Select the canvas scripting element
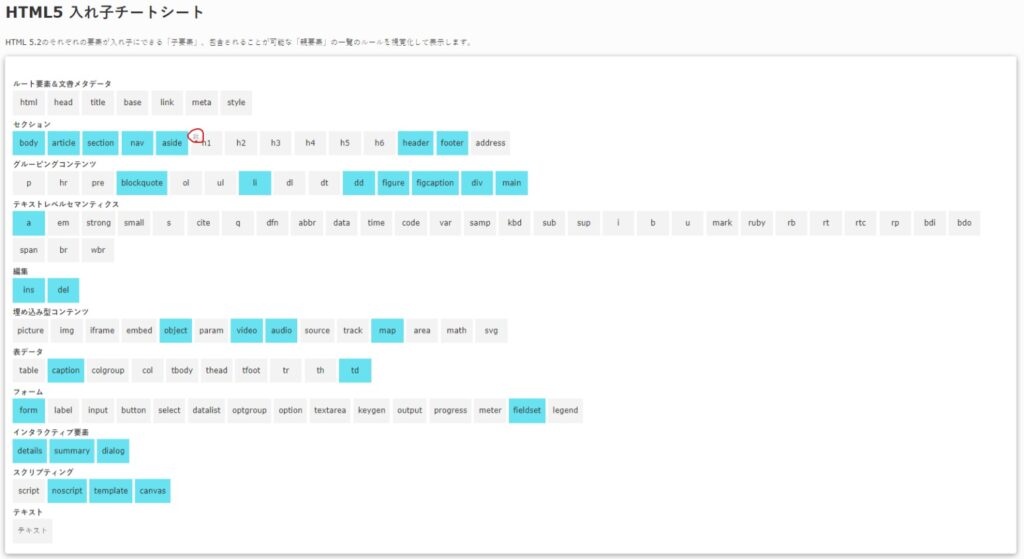This screenshot has height=559, width=1024. pos(153,491)
